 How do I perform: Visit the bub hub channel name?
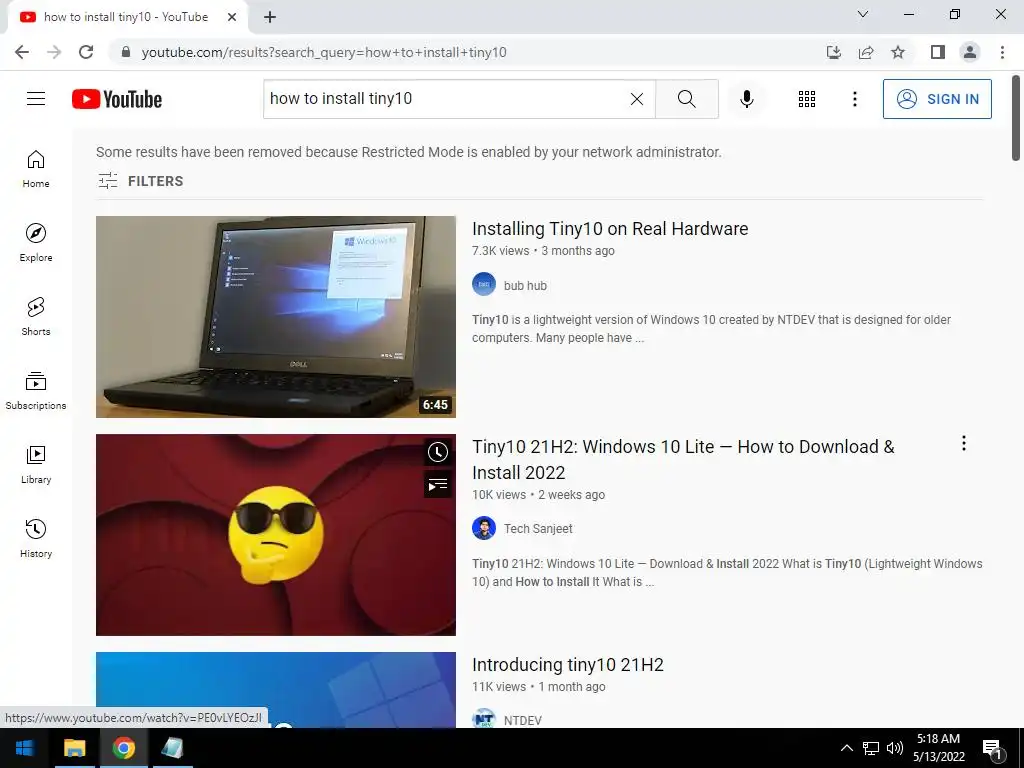[x=525, y=285]
